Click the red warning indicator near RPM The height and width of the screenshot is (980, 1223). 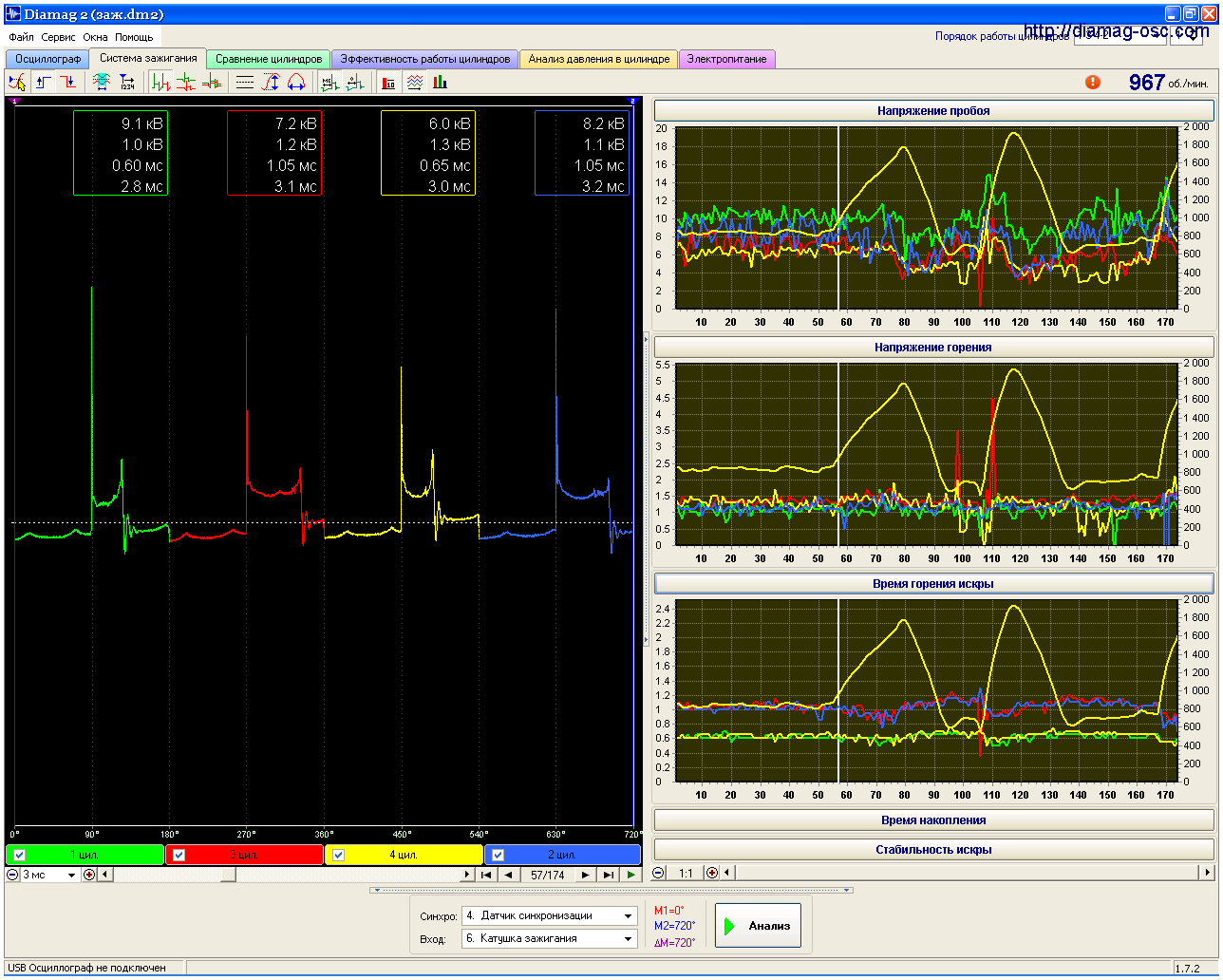[x=1093, y=82]
